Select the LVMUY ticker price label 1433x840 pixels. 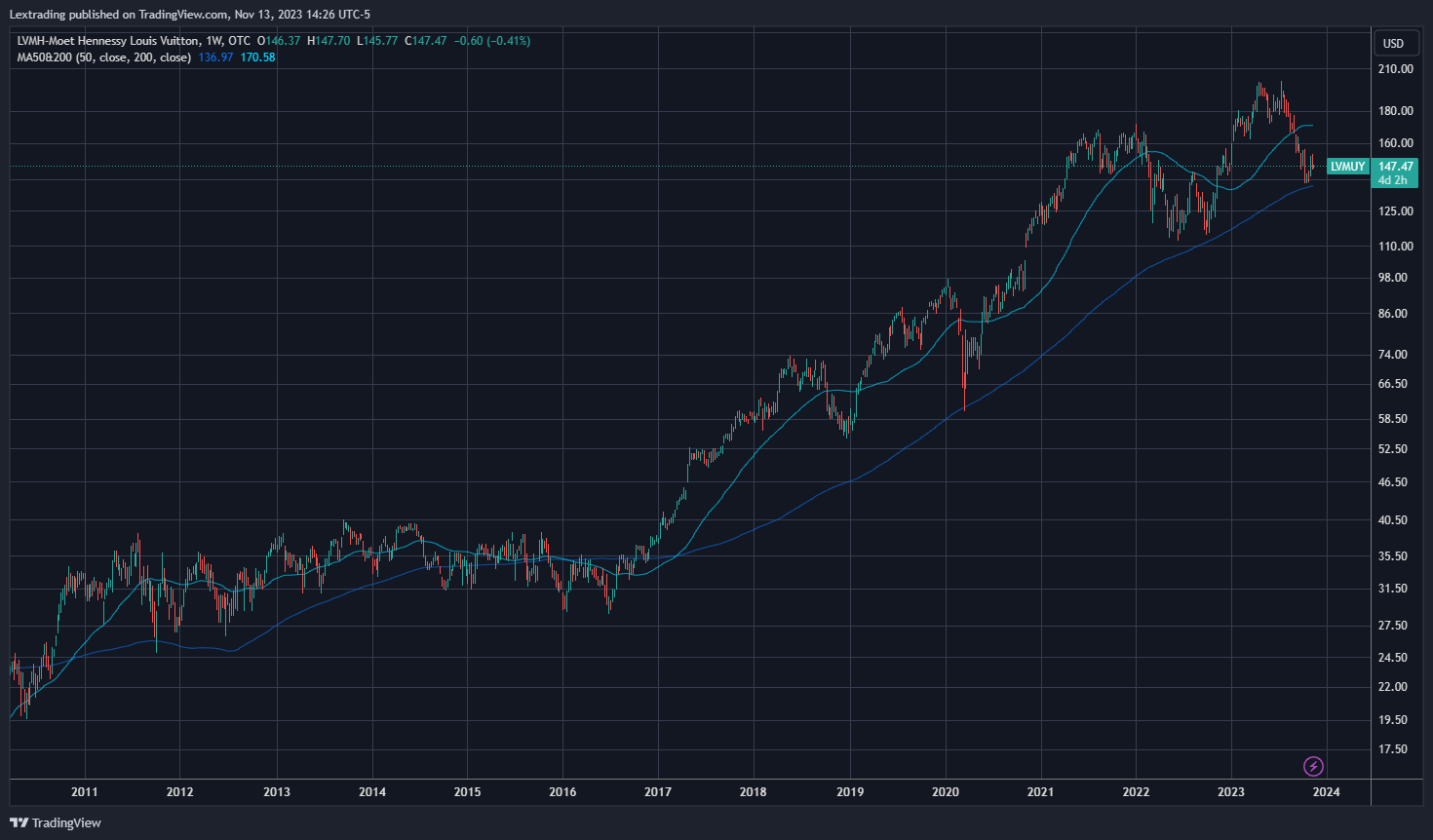(x=1347, y=166)
